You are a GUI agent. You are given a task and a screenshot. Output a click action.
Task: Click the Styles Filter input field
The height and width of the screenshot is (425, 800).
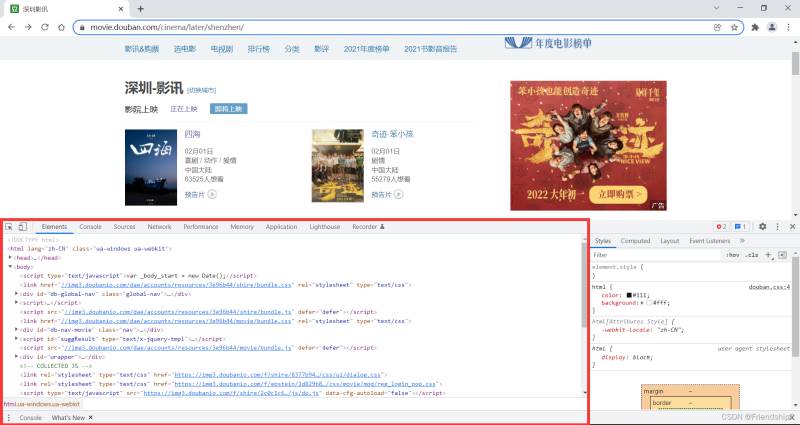(x=656, y=255)
